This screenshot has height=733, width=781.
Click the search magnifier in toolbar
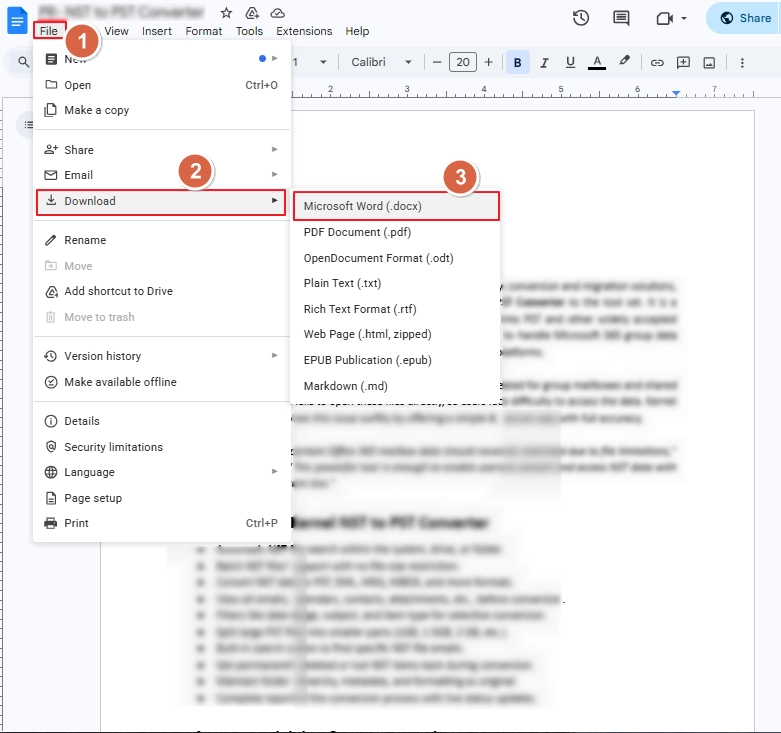[x=23, y=62]
